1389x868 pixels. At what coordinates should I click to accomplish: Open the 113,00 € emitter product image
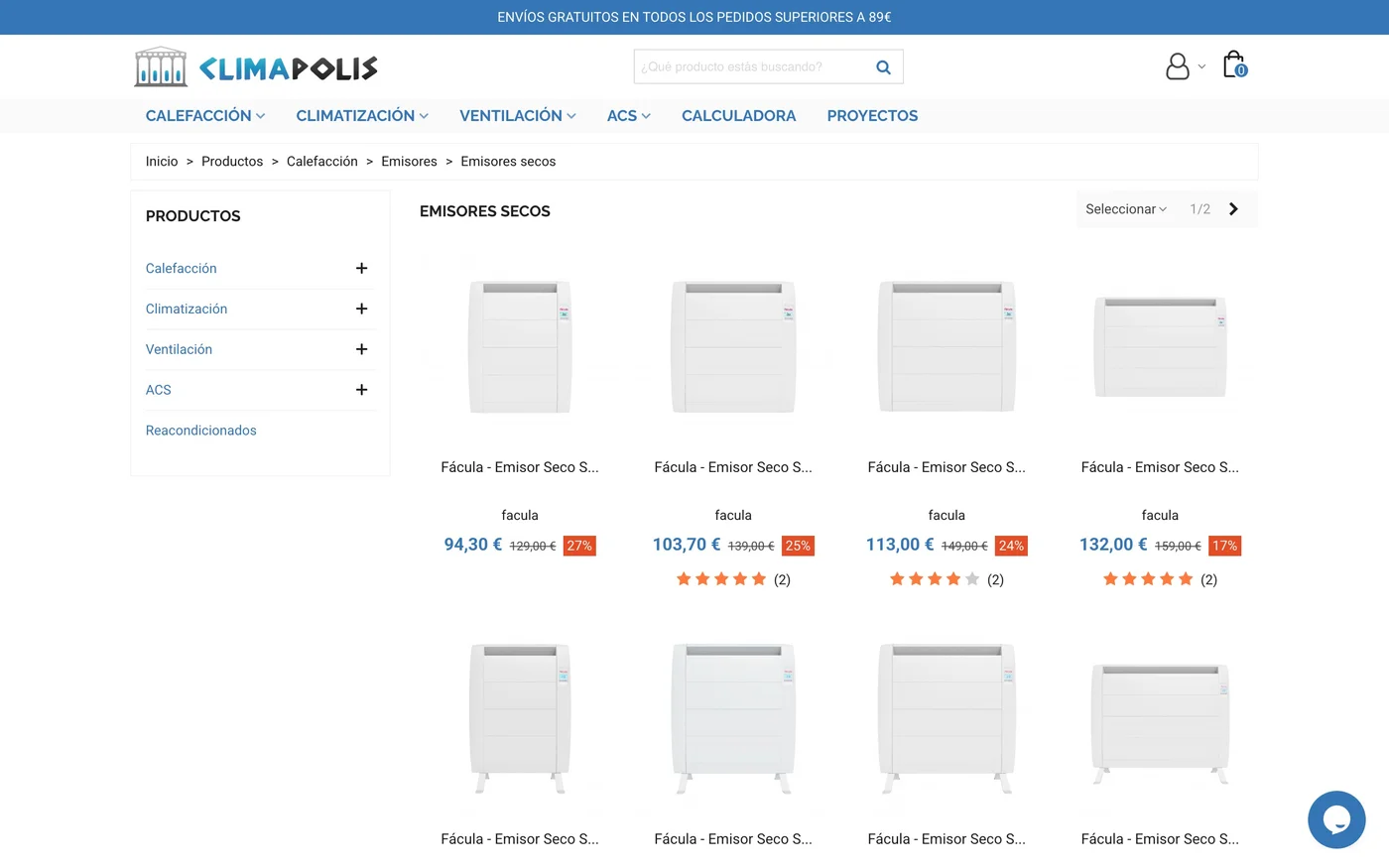(x=947, y=346)
